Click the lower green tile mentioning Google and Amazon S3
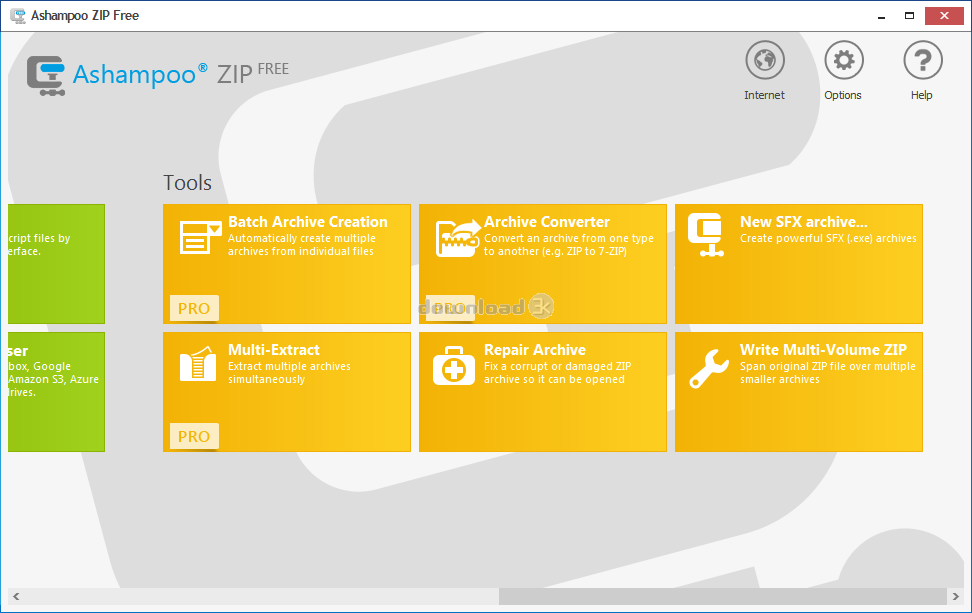 [x=56, y=392]
